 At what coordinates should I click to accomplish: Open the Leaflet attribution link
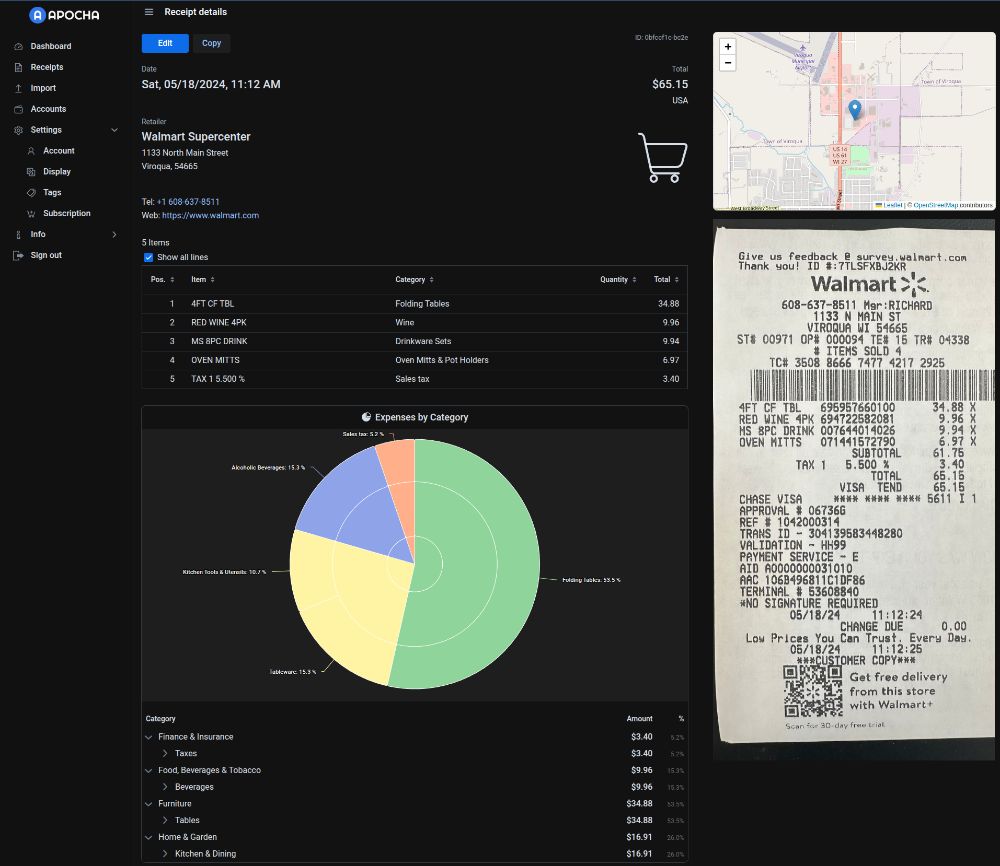tap(889, 205)
